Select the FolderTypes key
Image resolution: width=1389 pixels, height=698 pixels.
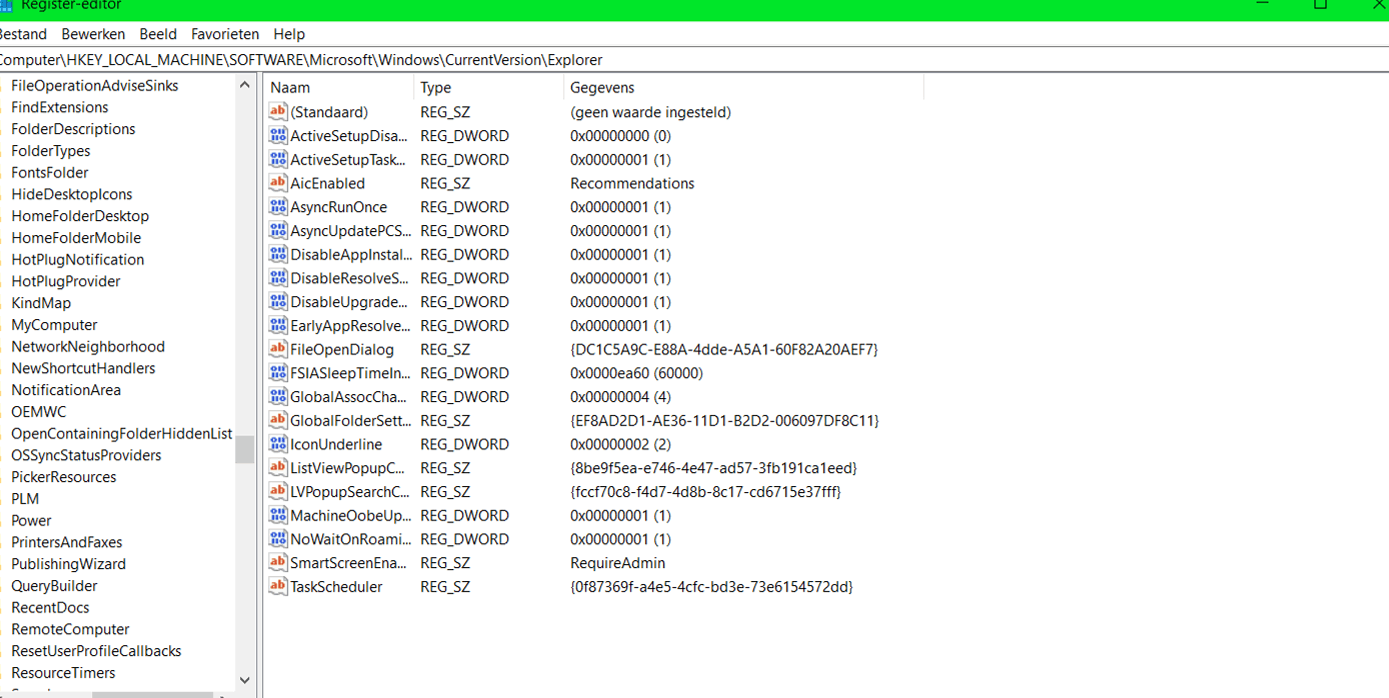point(51,151)
